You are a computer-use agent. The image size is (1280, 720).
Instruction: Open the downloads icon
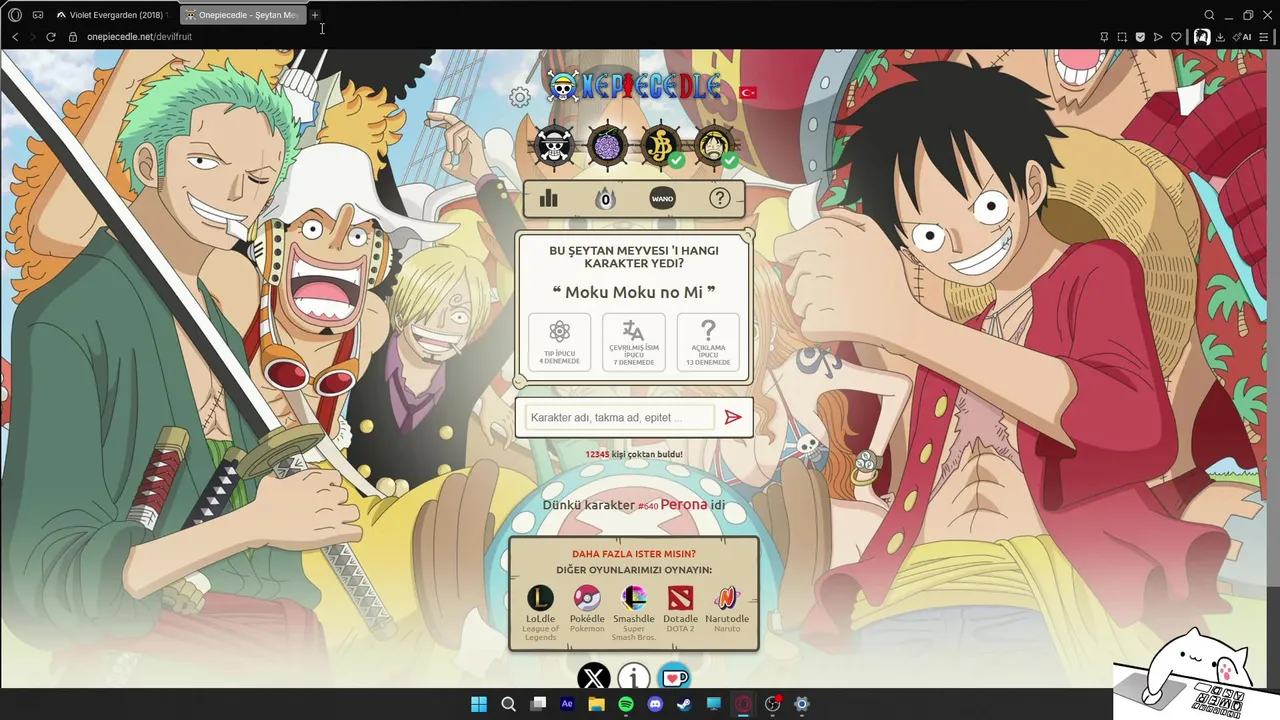(1220, 37)
